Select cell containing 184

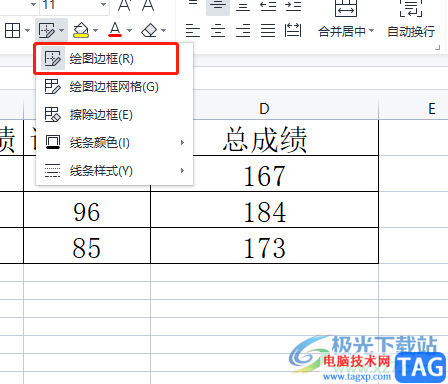click(265, 210)
